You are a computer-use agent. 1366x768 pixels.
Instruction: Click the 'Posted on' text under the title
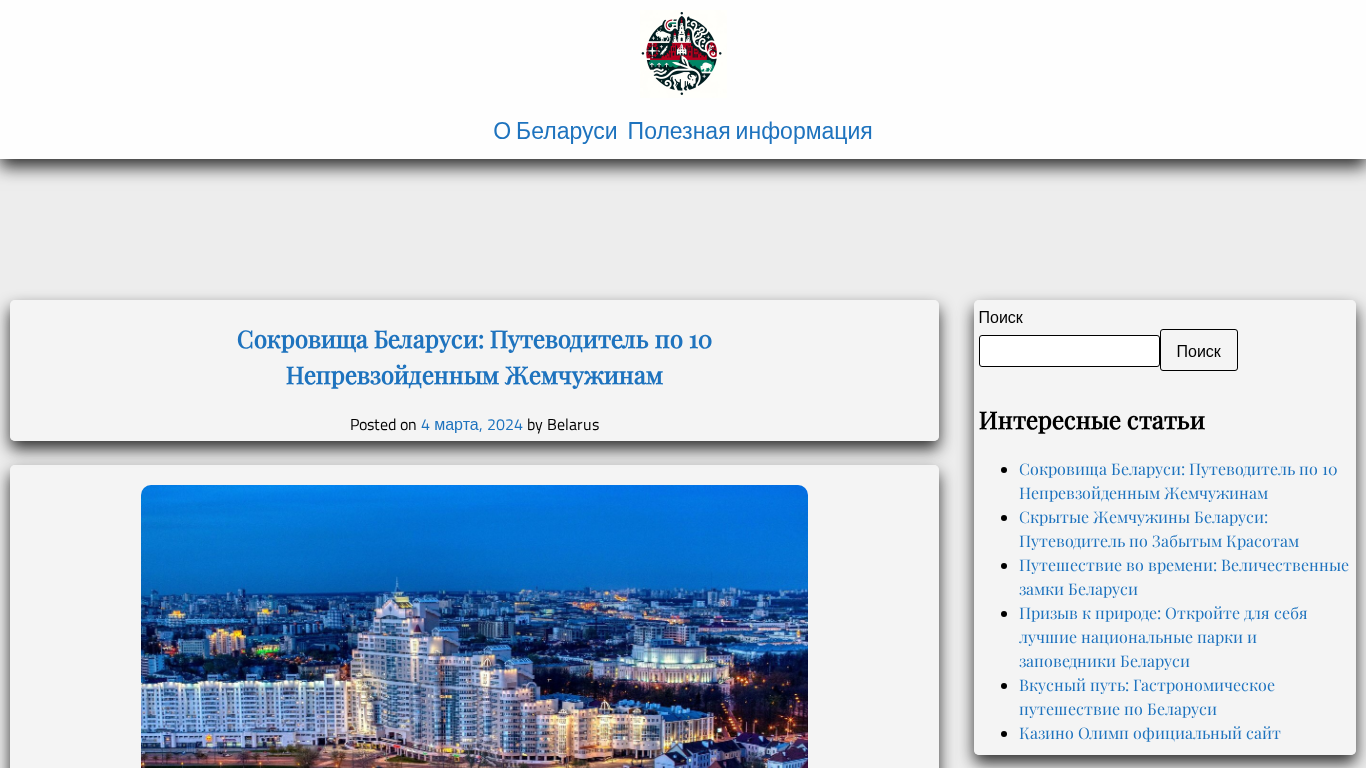point(383,425)
